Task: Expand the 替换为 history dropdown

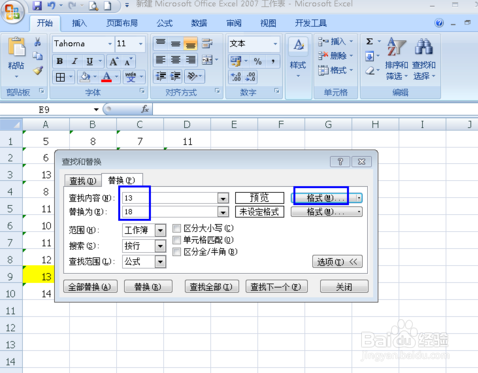Action: (x=223, y=212)
